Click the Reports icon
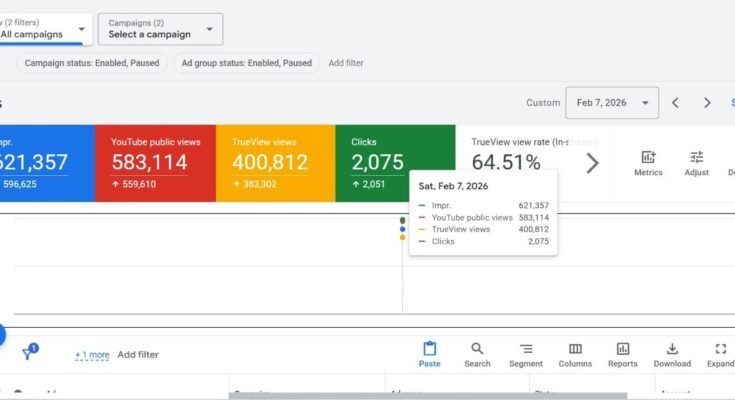Image resolution: width=735 pixels, height=400 pixels. coord(623,349)
